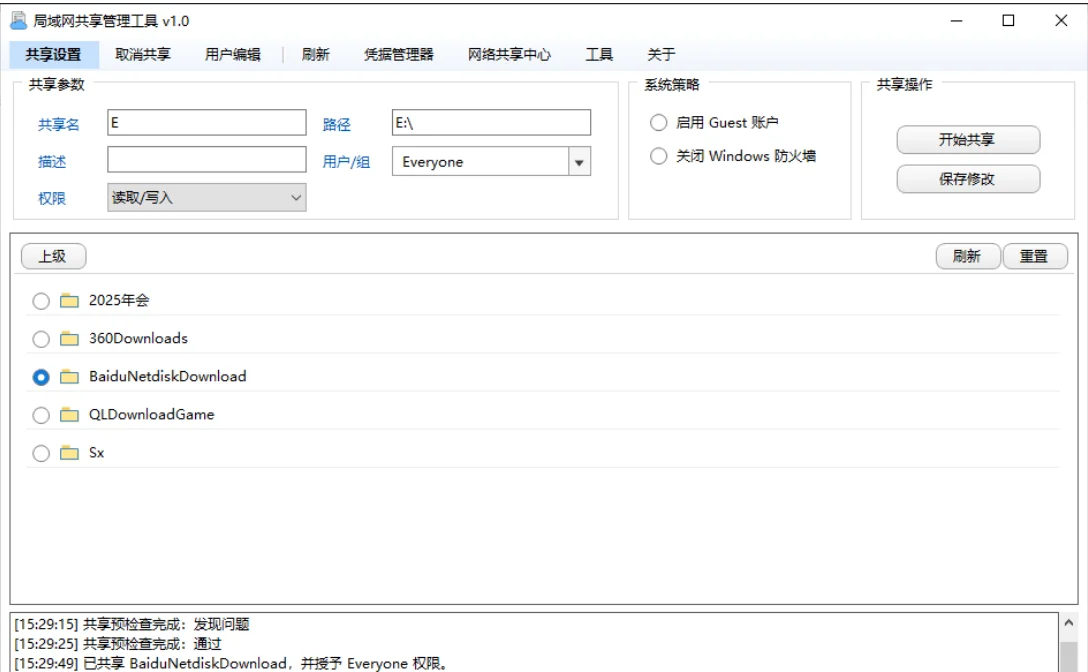The width and height of the screenshot is (1088, 672).
Task: Toggle 关闭 Windows 防火墙 option
Action: [x=658, y=156]
